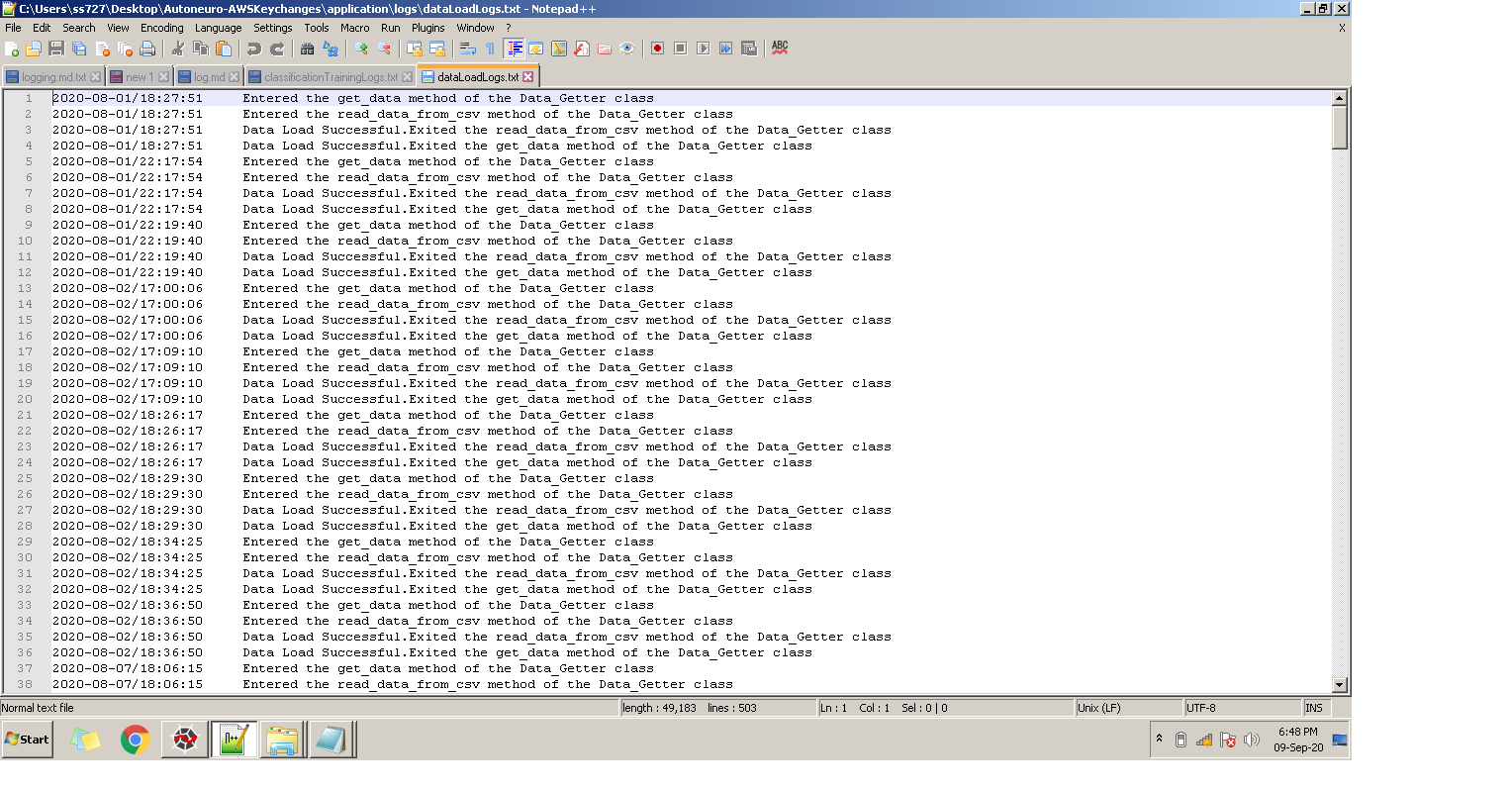The height and width of the screenshot is (792, 1512).
Task: Click the volume speaker tray icon
Action: pos(1252,740)
